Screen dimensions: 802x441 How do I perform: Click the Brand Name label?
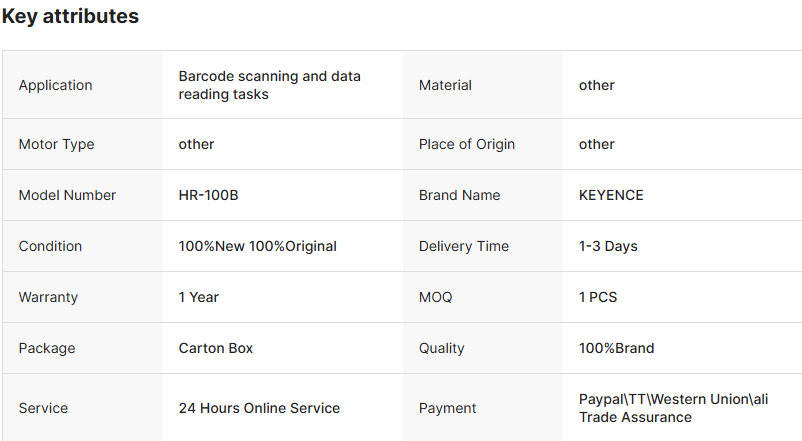(459, 195)
